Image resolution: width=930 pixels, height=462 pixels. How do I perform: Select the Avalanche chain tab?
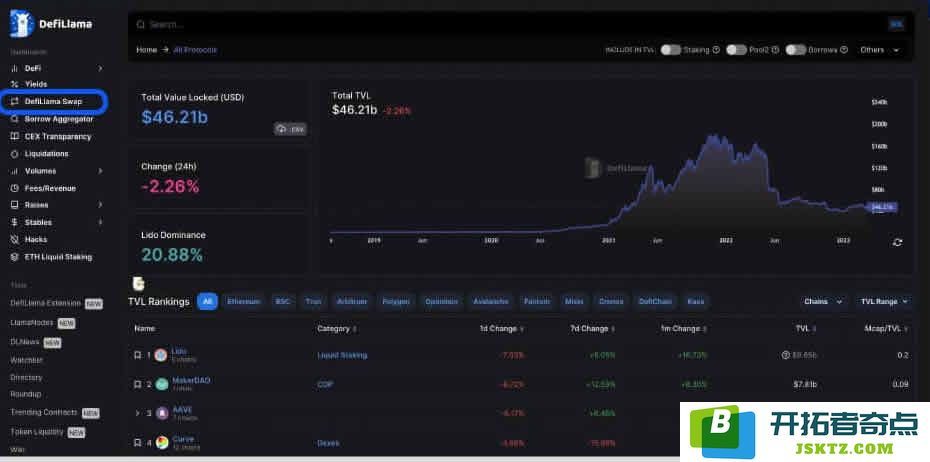491,301
